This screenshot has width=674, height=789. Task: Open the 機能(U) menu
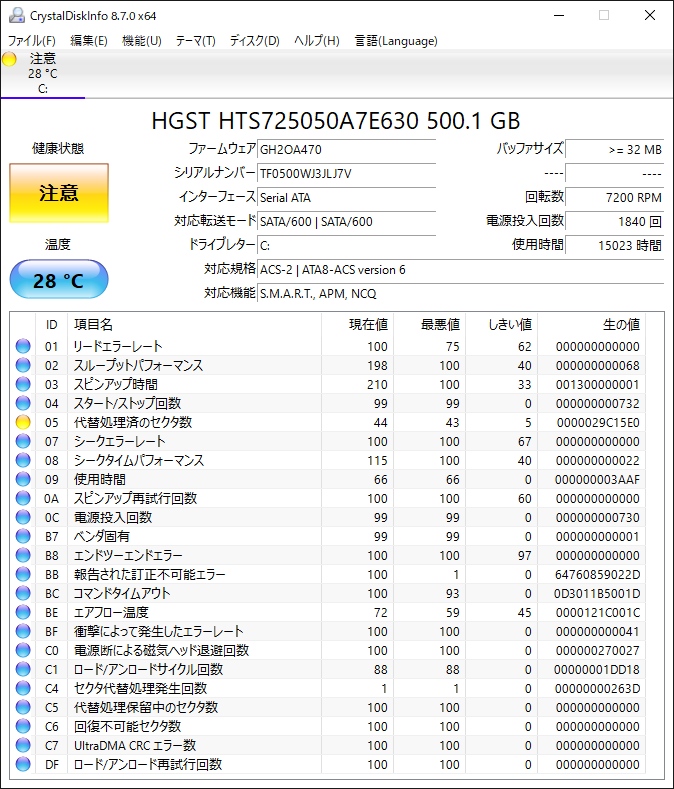(x=141, y=41)
